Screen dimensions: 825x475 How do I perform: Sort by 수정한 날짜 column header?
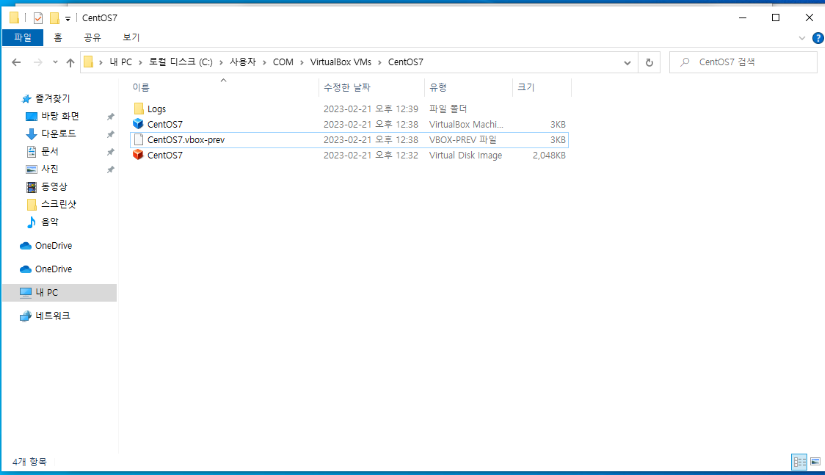tap(347, 87)
